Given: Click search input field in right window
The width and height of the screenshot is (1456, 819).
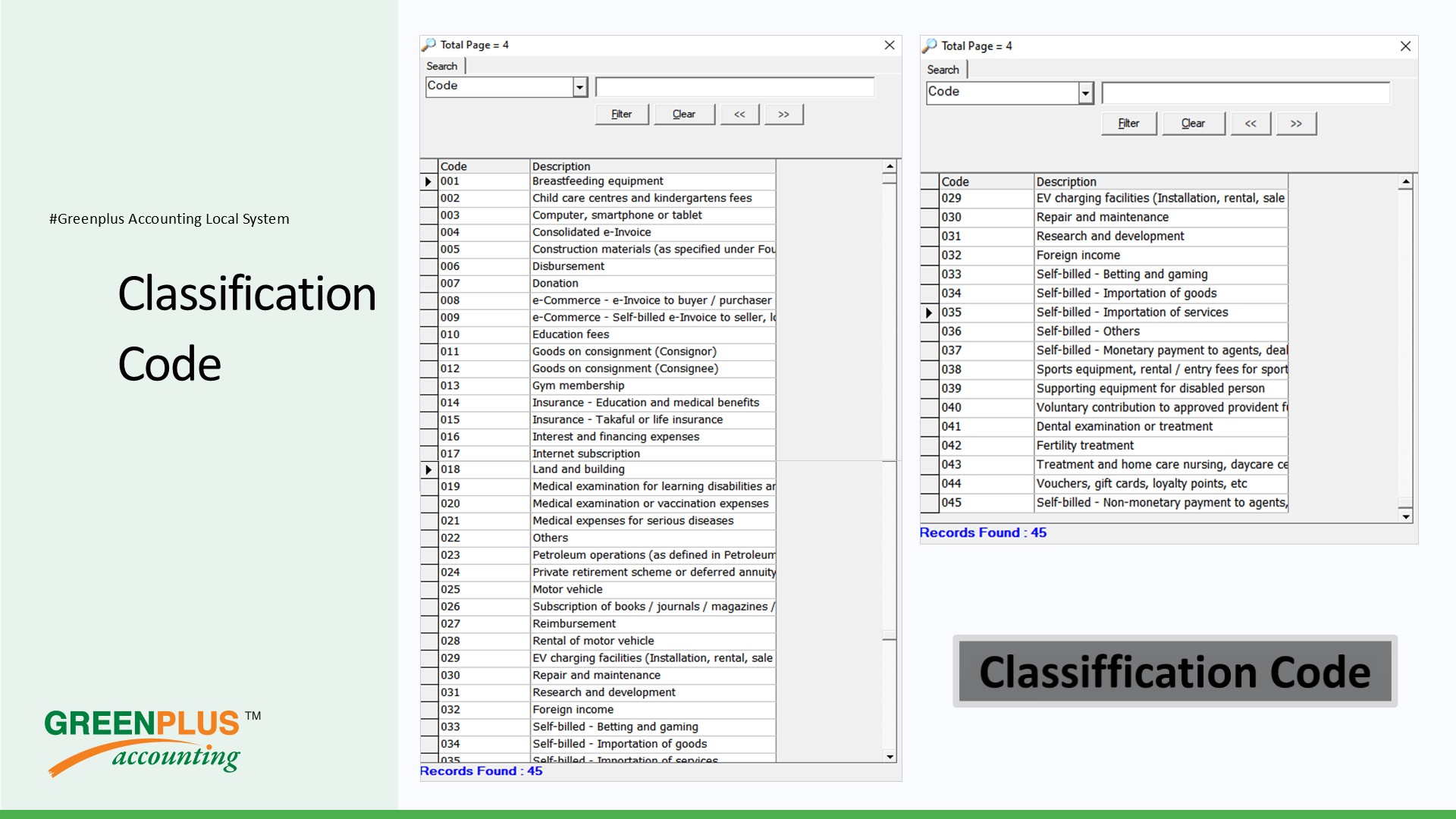Looking at the screenshot, I should (x=1246, y=93).
